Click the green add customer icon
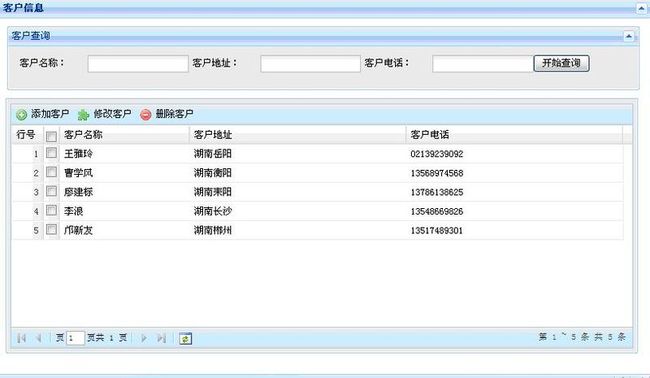The width and height of the screenshot is (650, 378). [x=22, y=114]
